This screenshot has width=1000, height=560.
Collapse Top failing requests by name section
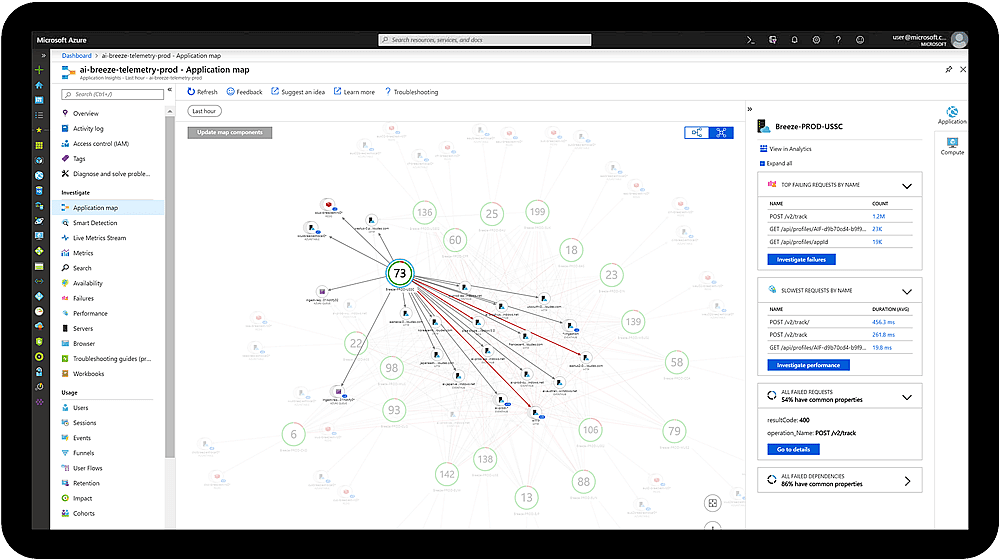coord(907,186)
